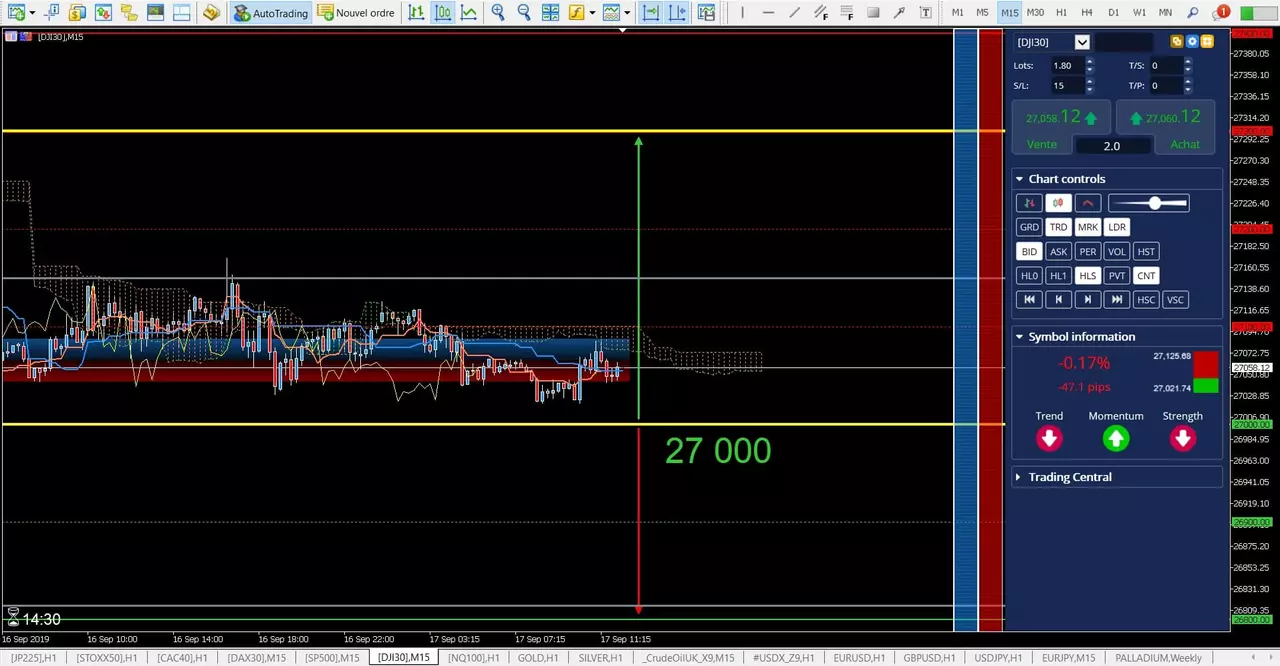This screenshot has width=1280, height=666.
Task: Adjust the chart controls slider
Action: (1153, 204)
